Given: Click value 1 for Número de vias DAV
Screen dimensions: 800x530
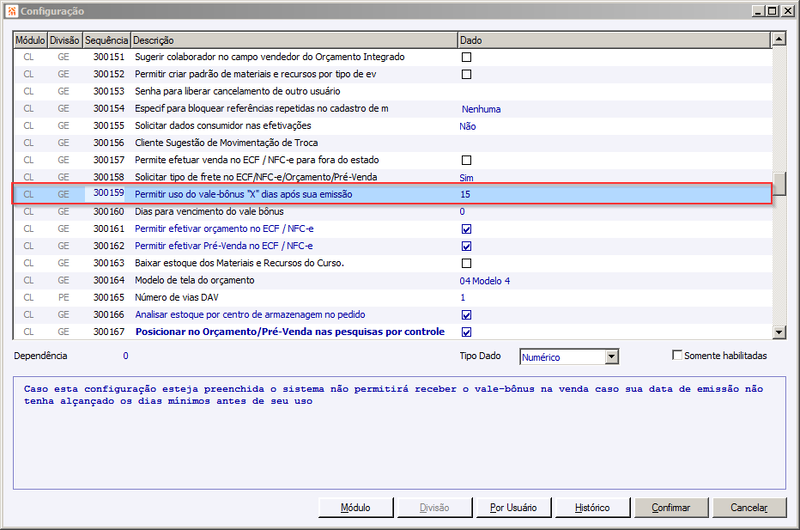Looking at the screenshot, I should click(x=463, y=298).
